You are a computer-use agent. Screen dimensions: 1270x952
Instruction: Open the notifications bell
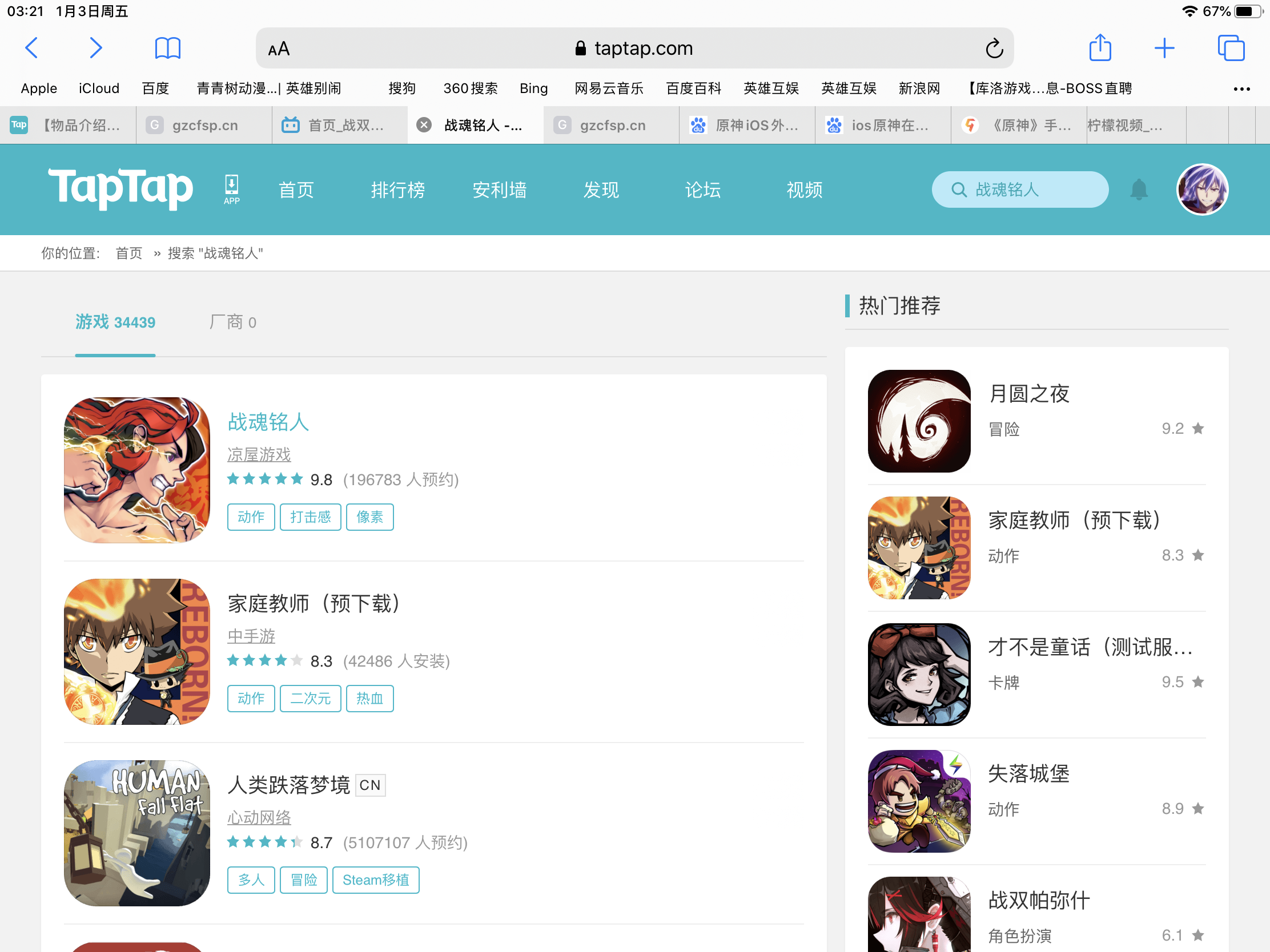(1139, 189)
